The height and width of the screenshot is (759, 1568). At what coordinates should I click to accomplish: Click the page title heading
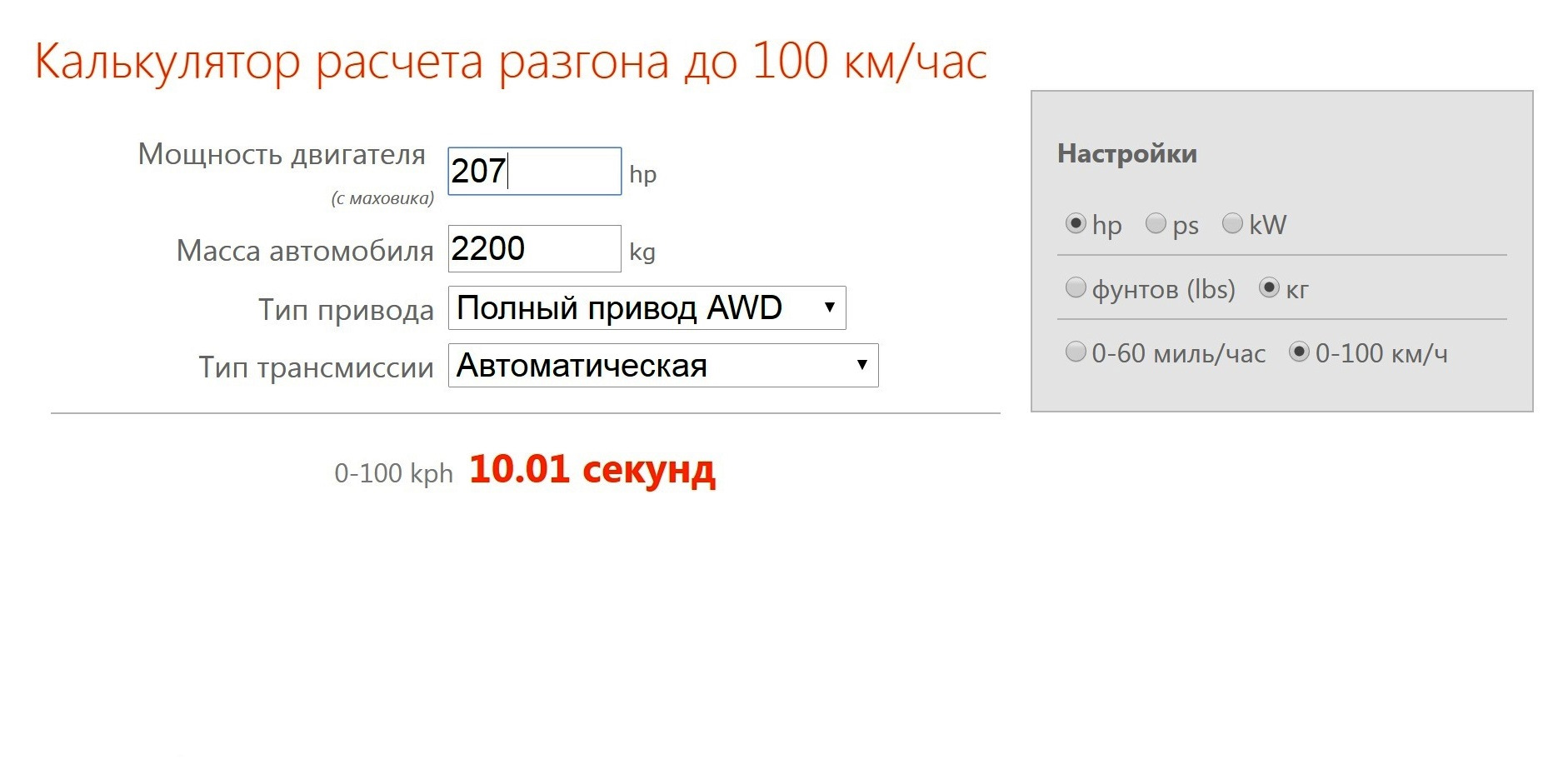511,62
